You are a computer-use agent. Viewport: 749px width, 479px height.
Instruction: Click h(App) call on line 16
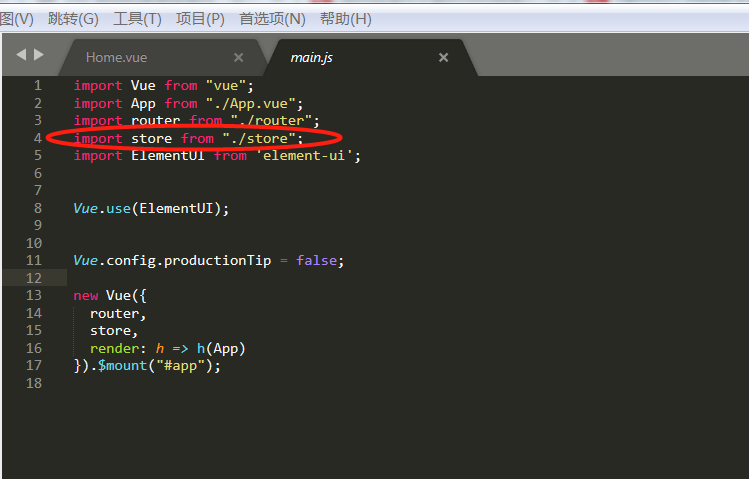click(221, 349)
